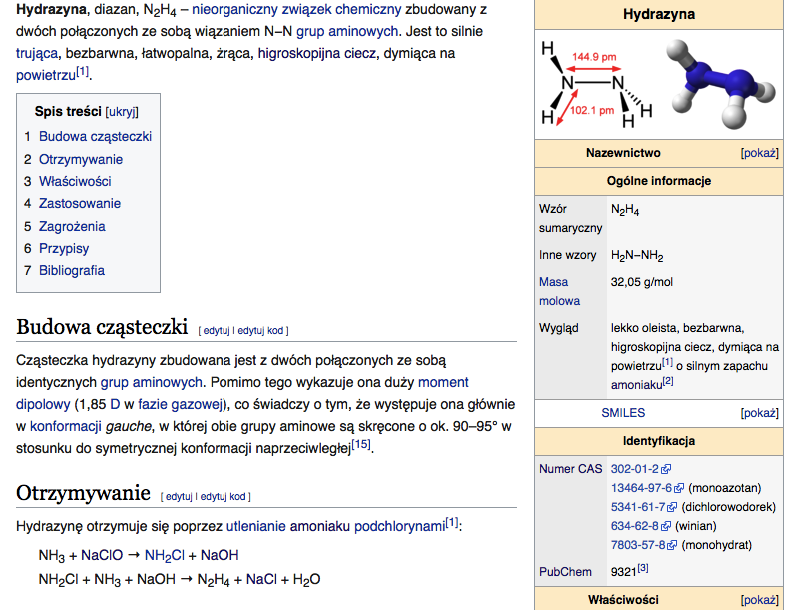788x610 pixels.
Task: Open the fazie gazowej link
Action: tap(181, 405)
